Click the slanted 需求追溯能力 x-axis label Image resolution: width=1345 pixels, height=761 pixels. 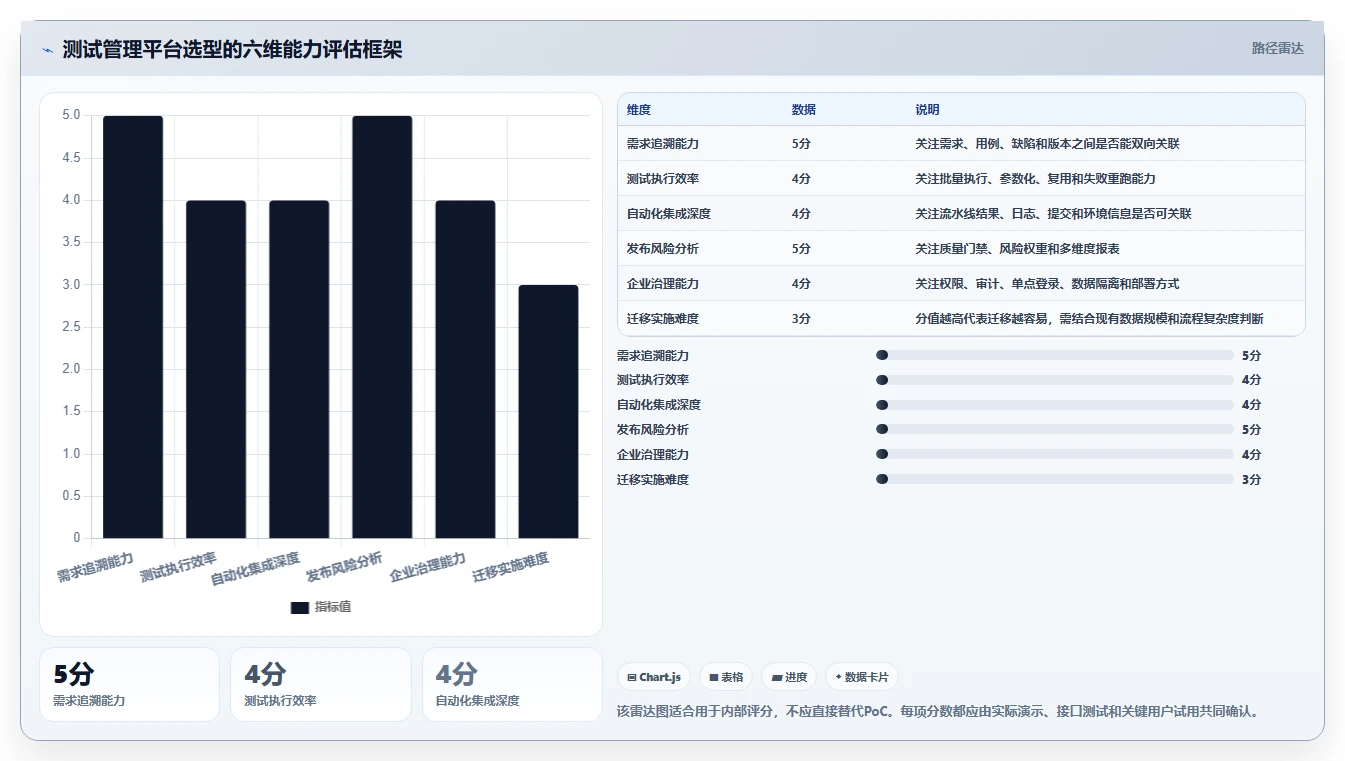coord(95,568)
